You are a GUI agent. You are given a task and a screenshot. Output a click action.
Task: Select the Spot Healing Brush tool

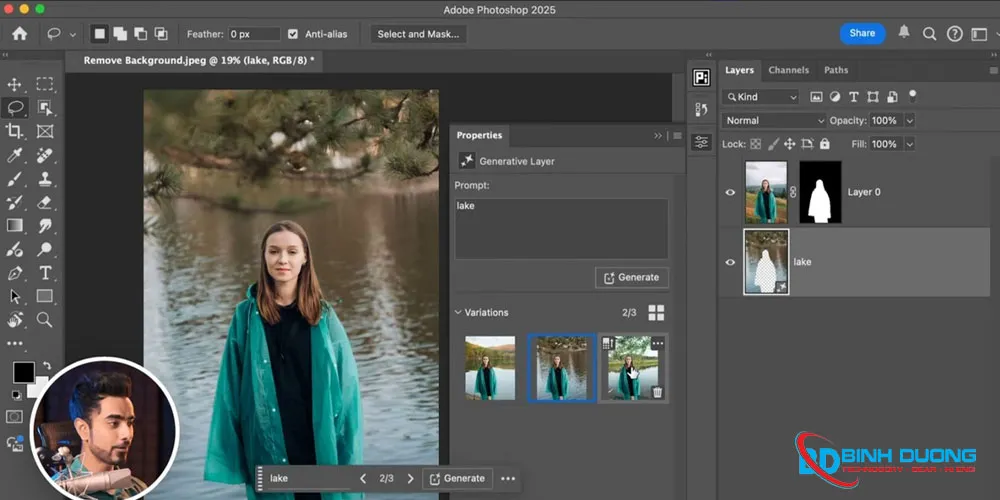[x=45, y=155]
